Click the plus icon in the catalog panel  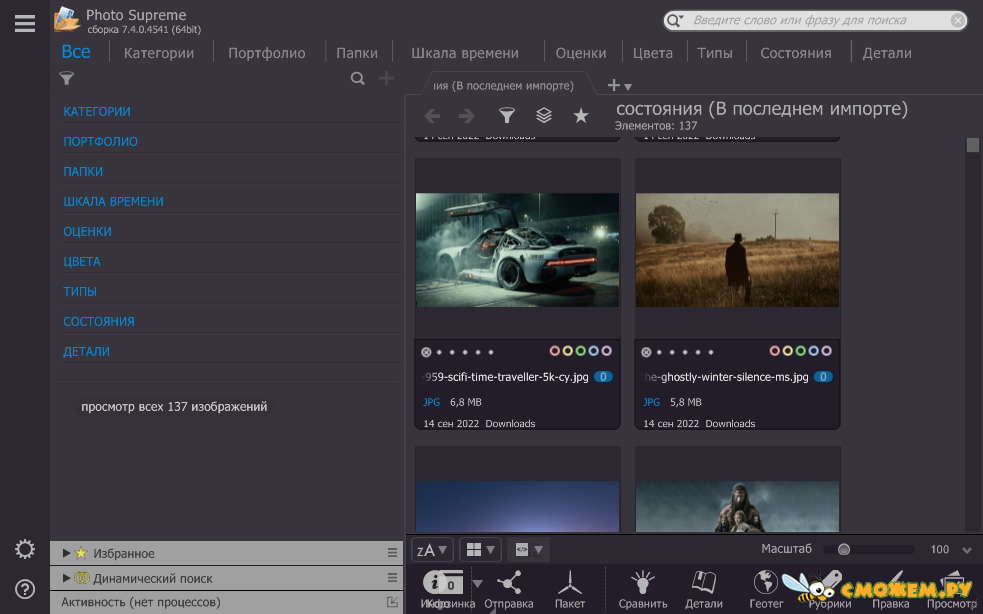[386, 78]
